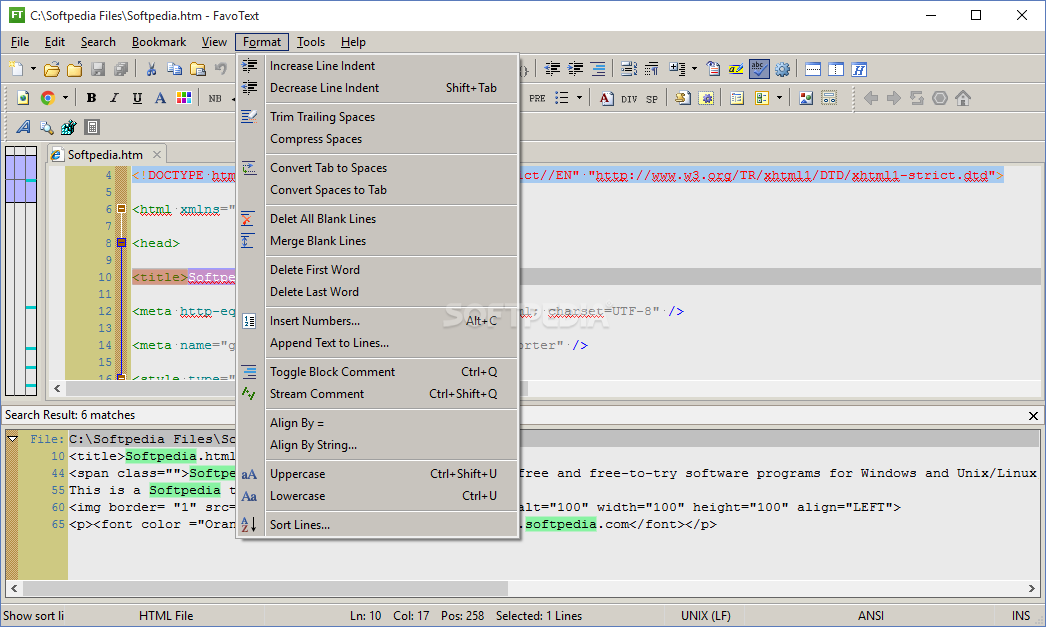Image resolution: width=1046 pixels, height=627 pixels.
Task: Change UNIX (LF) line ending in status bar
Action: (705, 616)
